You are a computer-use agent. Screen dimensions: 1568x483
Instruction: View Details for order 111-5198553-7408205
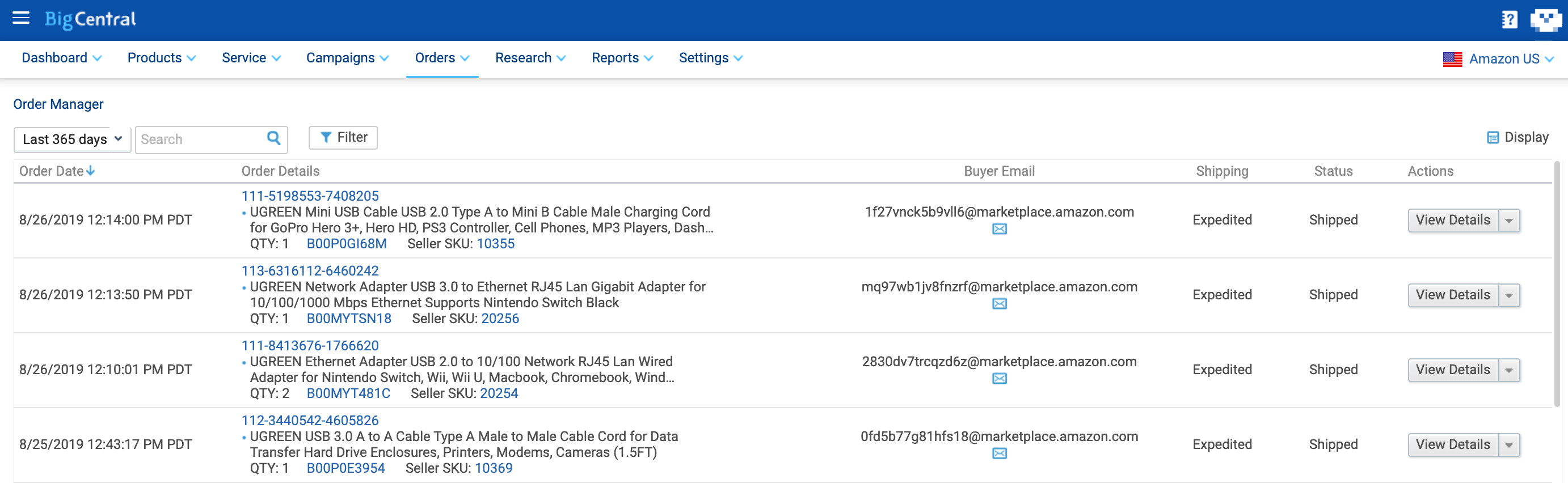point(1452,220)
